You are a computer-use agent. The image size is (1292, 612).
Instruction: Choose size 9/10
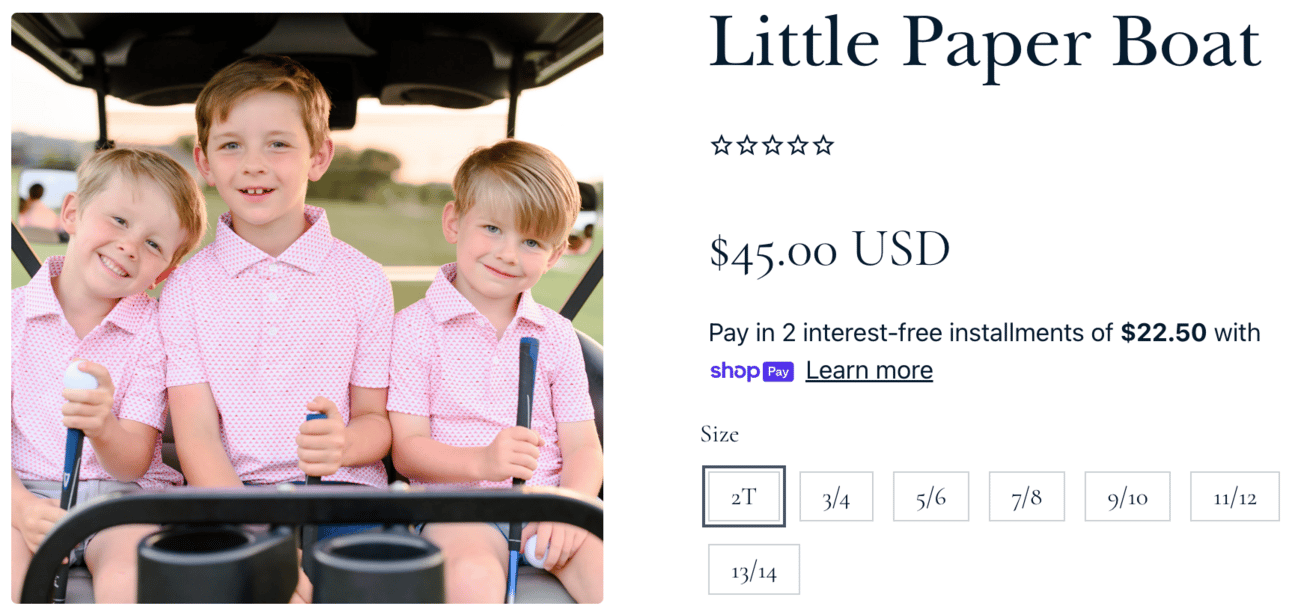pyautogui.click(x=1127, y=497)
